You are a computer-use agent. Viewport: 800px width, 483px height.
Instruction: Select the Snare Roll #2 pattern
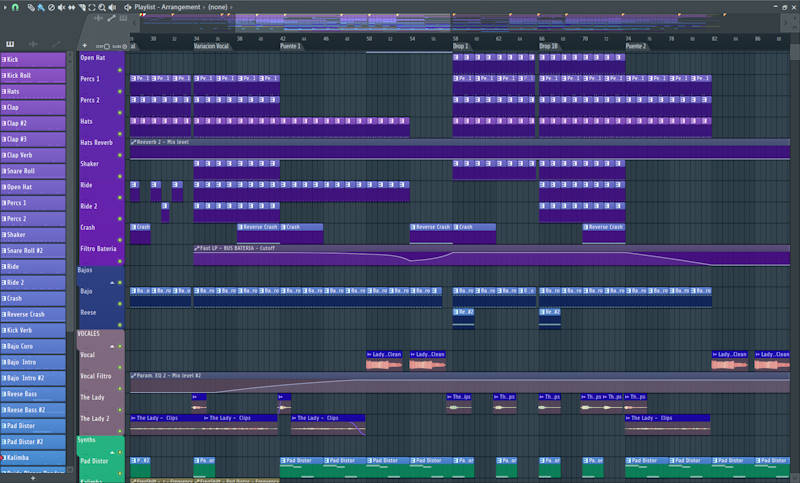pyautogui.click(x=33, y=250)
